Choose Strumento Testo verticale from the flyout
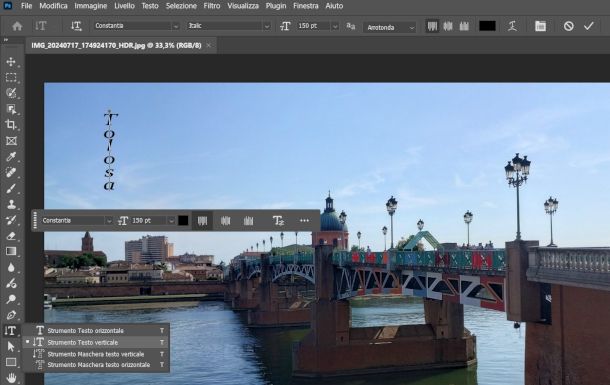 click(x=96, y=342)
